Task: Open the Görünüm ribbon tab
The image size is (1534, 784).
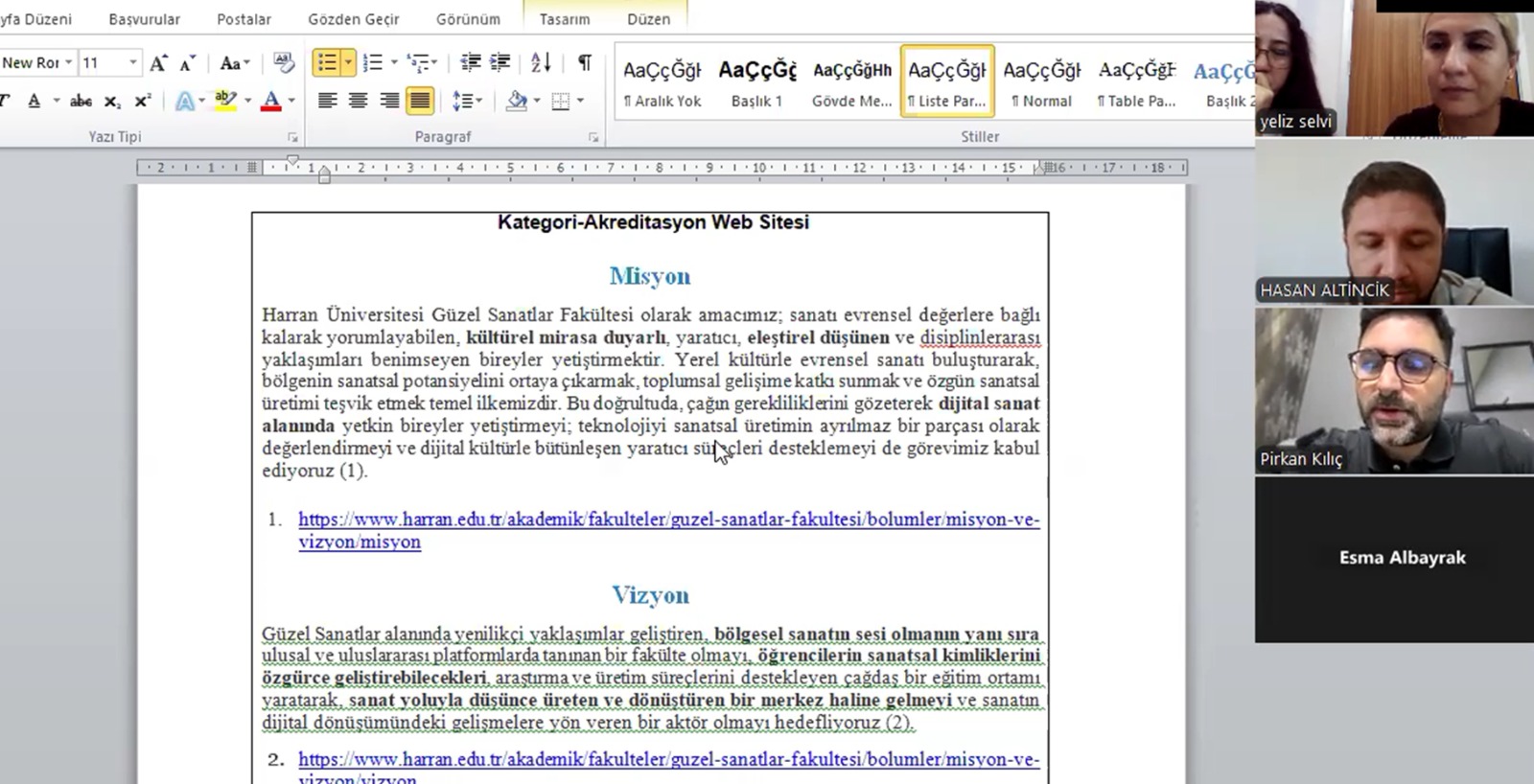Action: [468, 19]
